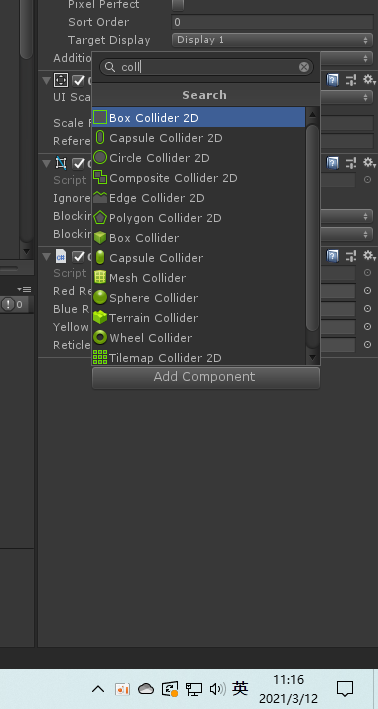
Task: Click the Tilemap Collider 2D grid icon
Action: click(x=100, y=357)
